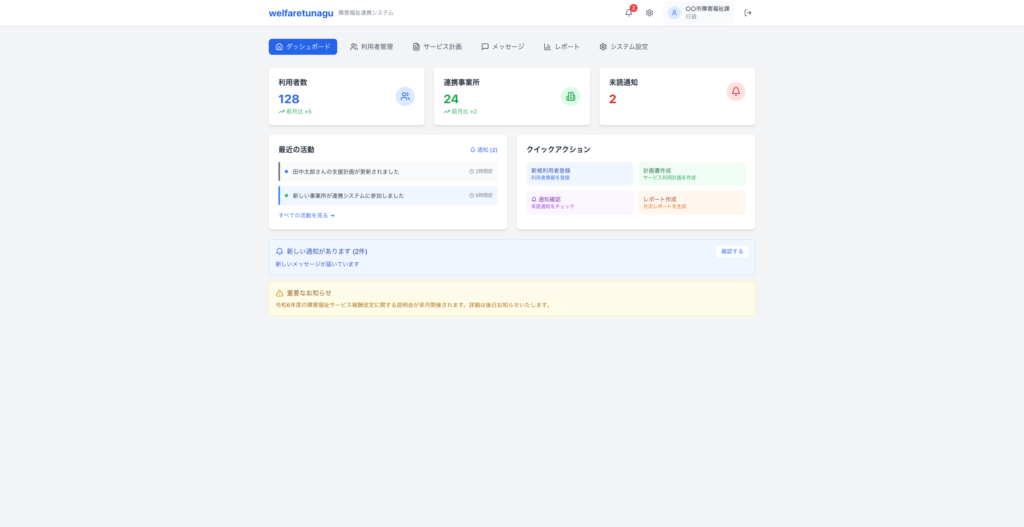Click the red bell icon in 未読通知 card
Viewport: 1024px width, 527px height.
736,91
